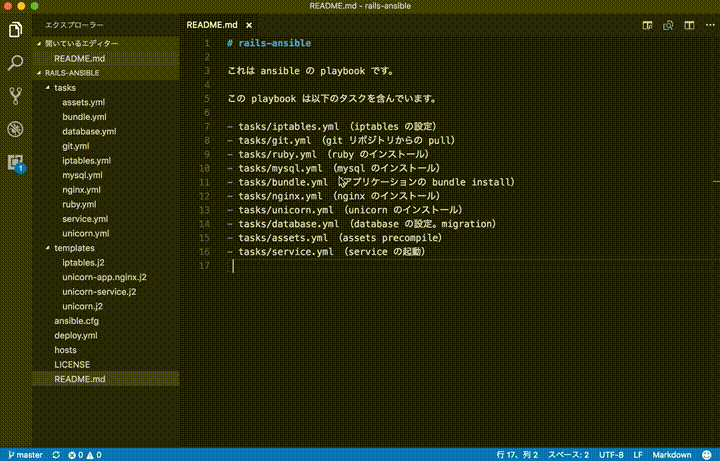Click line and column indicator 行 17
The width and height of the screenshot is (720, 461).
pos(517,455)
